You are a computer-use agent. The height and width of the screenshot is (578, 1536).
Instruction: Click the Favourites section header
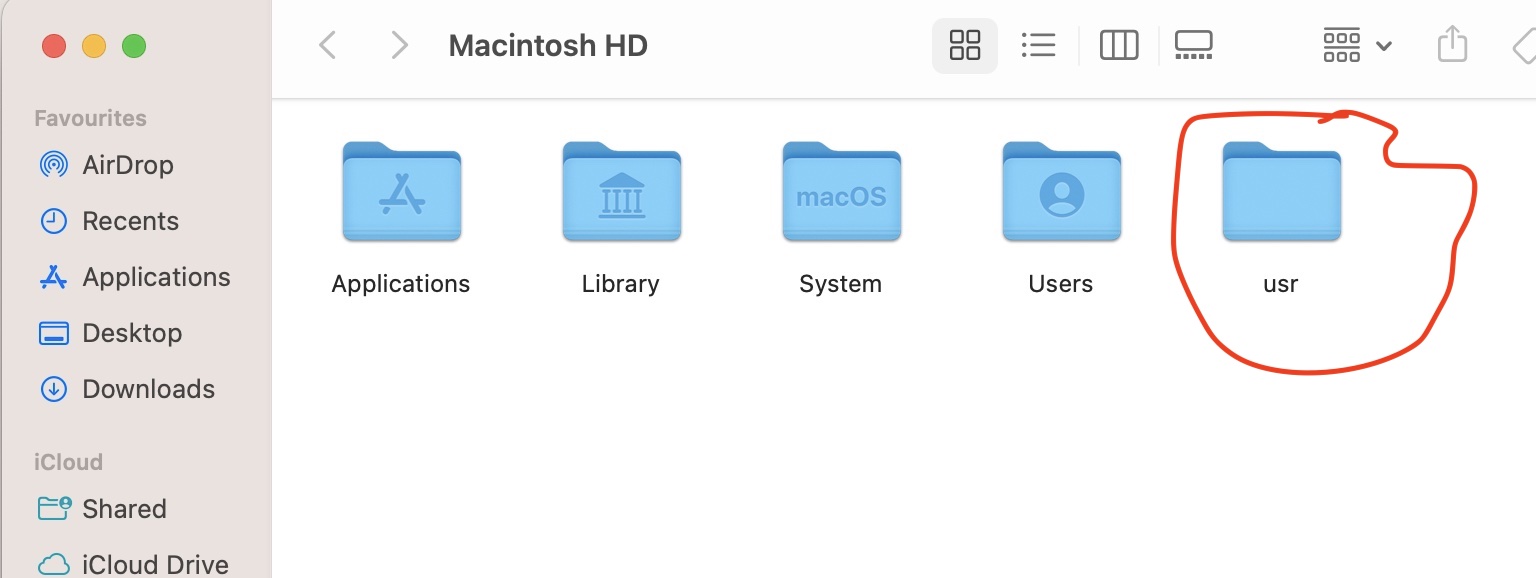[90, 118]
